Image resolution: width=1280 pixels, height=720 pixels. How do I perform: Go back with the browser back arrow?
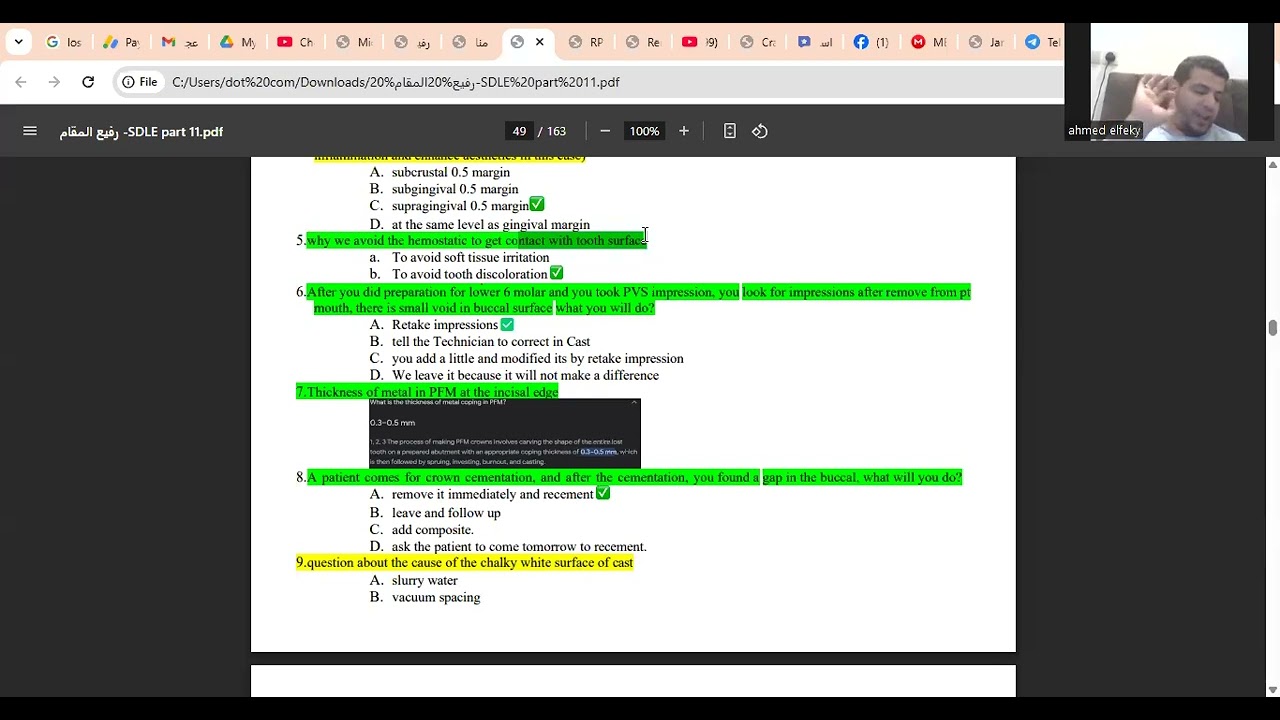coord(21,82)
